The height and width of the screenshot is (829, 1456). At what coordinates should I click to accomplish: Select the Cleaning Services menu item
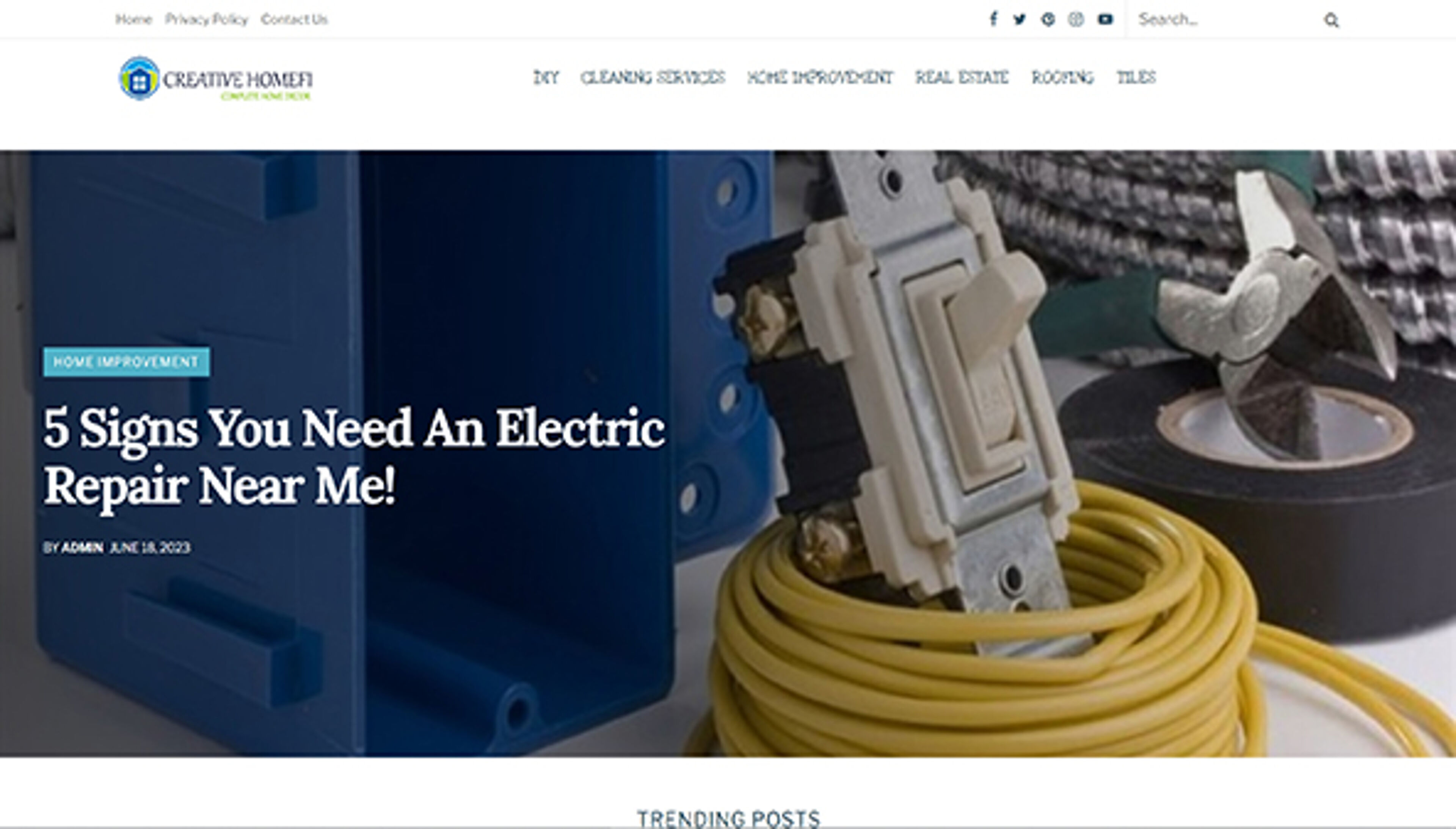pos(652,77)
